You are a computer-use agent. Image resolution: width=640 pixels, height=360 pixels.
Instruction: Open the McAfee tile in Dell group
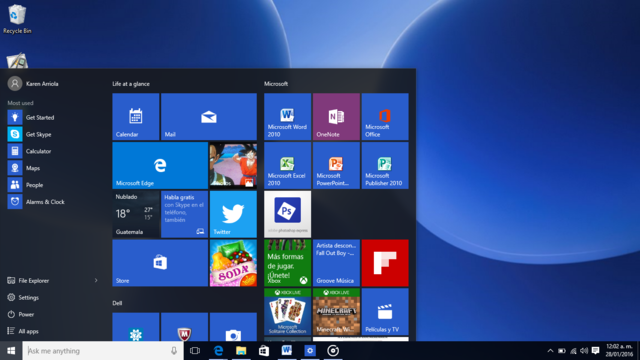tap(184, 327)
